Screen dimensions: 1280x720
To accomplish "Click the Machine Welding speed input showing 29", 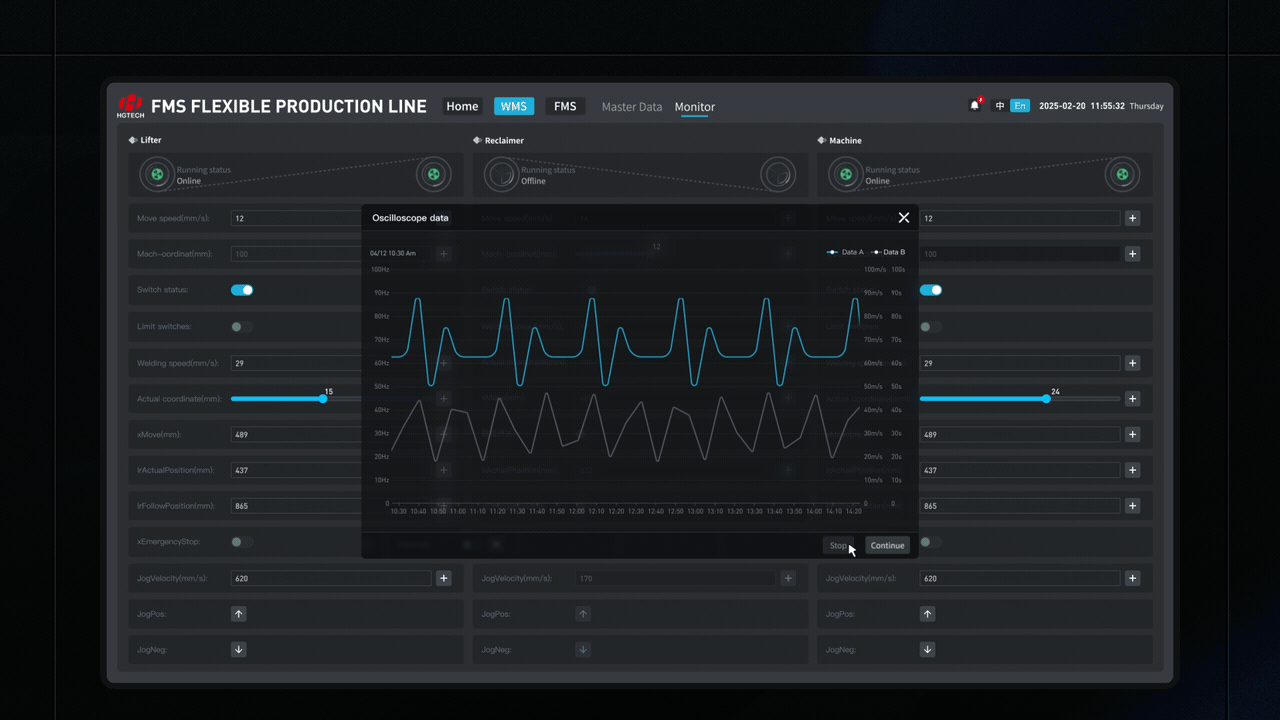I will 1020,363.
